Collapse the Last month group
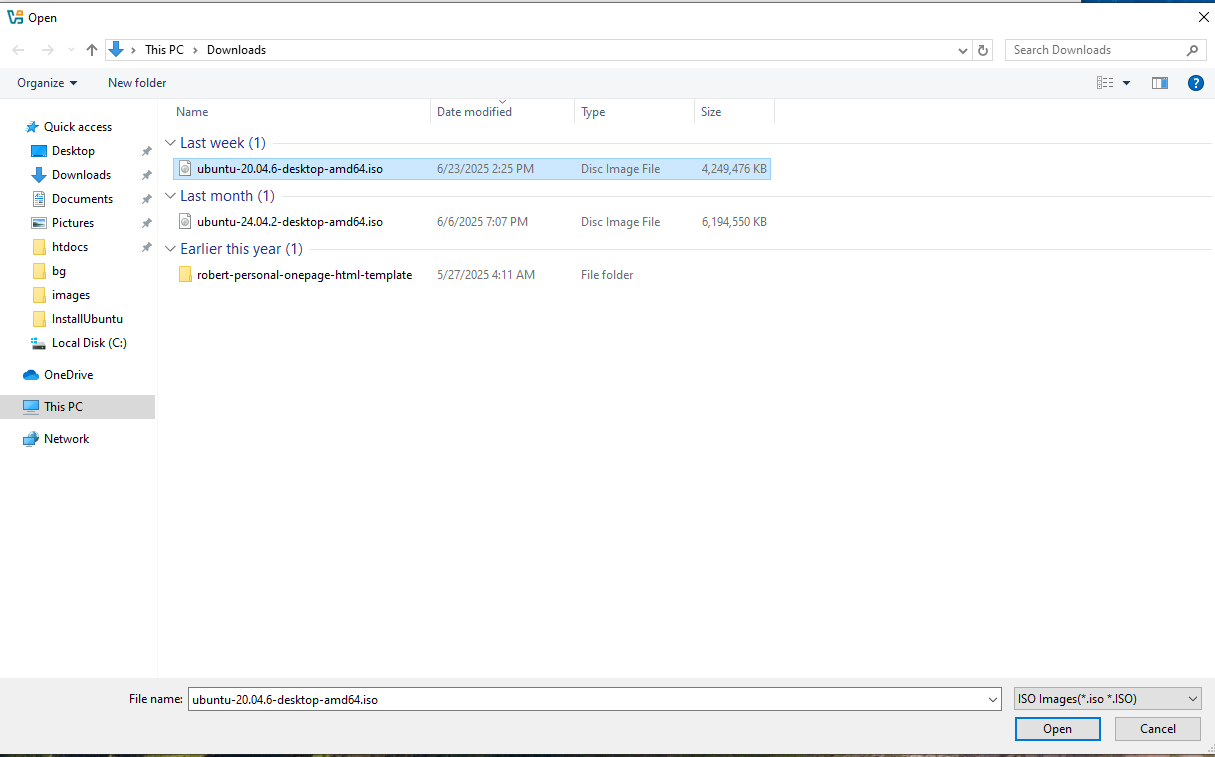The height and width of the screenshot is (757, 1215). (170, 195)
